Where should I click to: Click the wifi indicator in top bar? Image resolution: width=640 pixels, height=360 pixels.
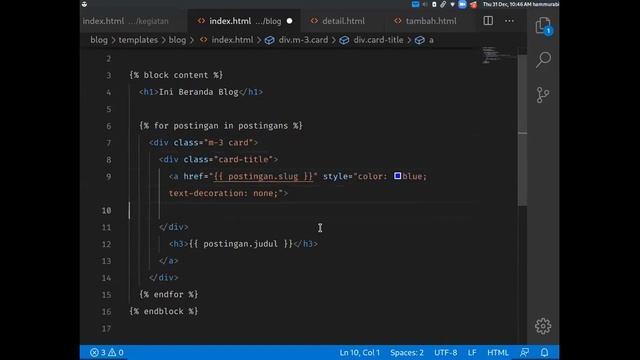coord(452,4)
